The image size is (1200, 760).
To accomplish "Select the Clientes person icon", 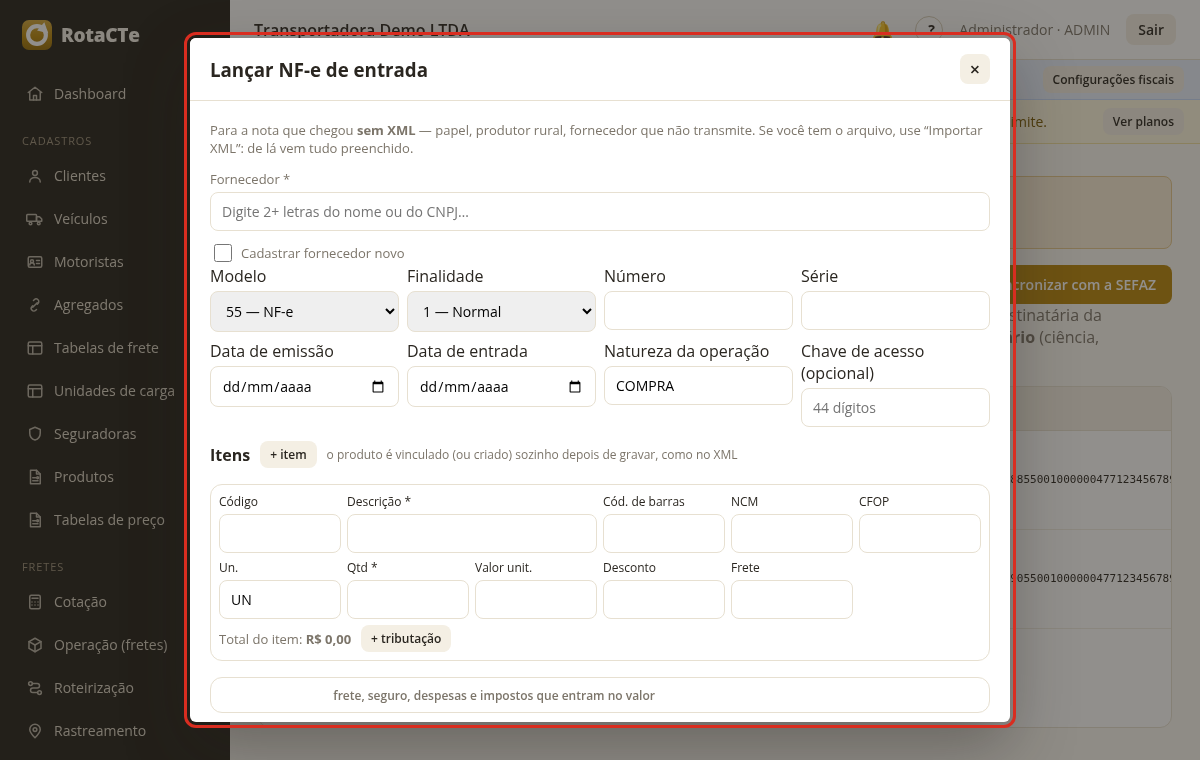I will click(x=35, y=176).
